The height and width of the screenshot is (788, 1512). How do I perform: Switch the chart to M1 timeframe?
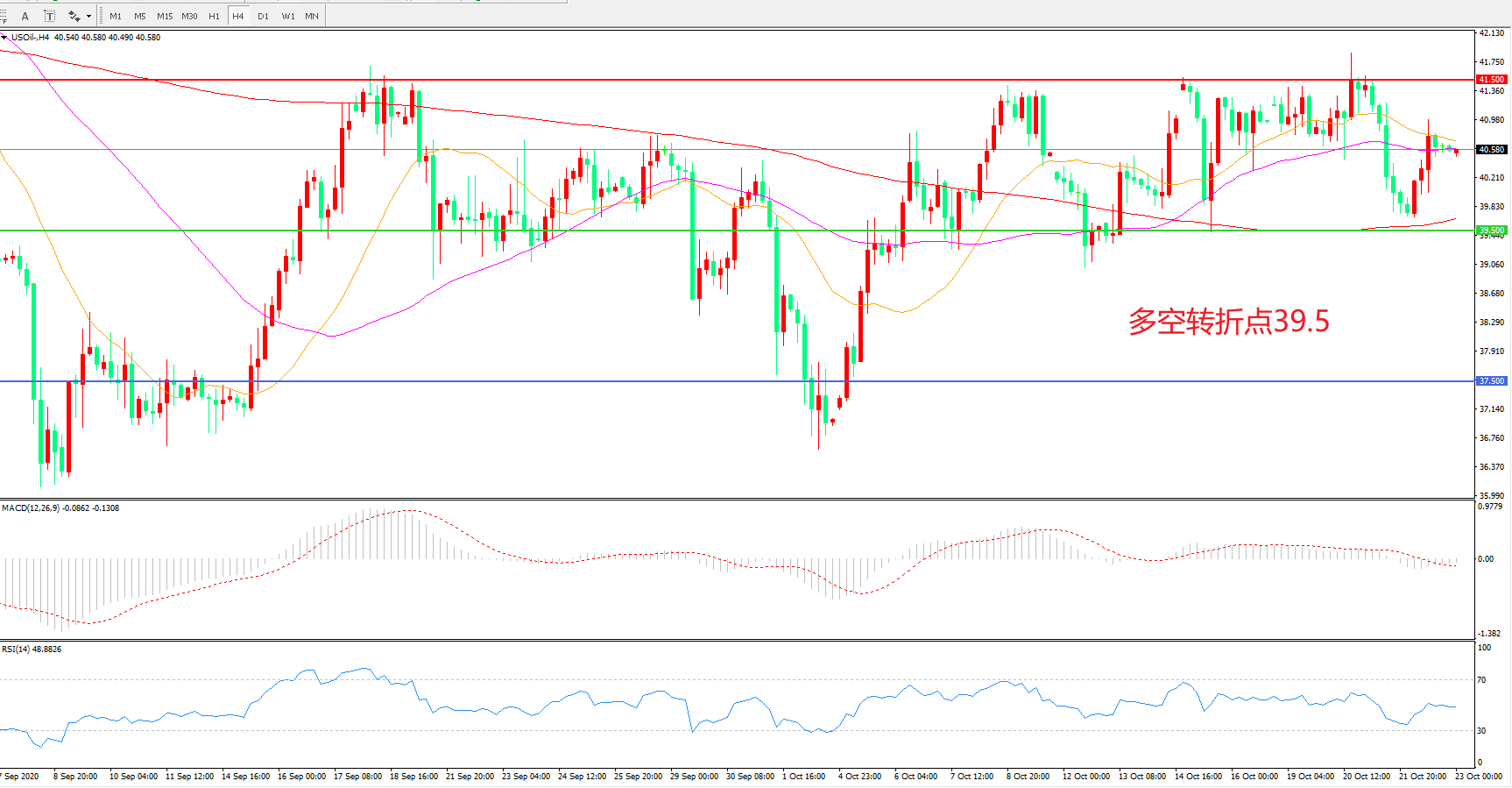point(116,16)
